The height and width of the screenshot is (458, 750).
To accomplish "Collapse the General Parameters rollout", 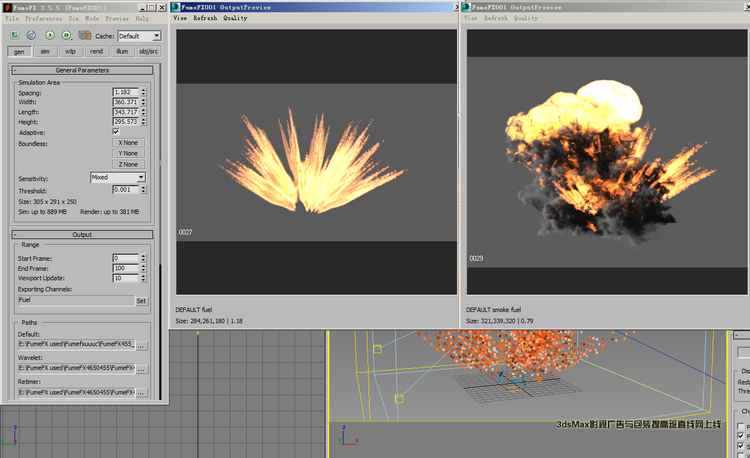I will [82, 70].
